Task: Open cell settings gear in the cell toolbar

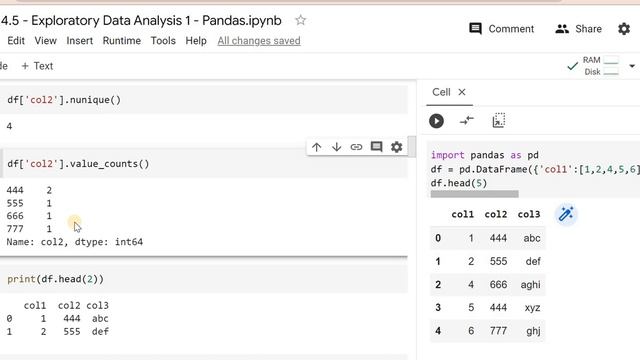Action: (x=396, y=147)
